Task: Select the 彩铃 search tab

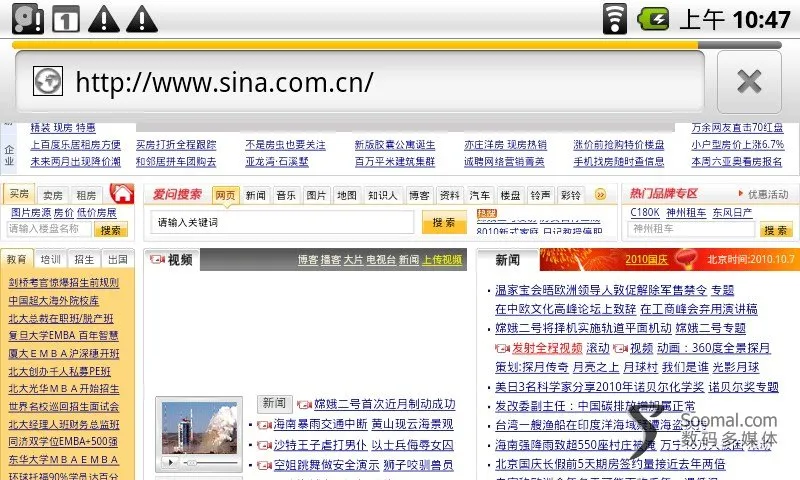Action: [x=570, y=195]
